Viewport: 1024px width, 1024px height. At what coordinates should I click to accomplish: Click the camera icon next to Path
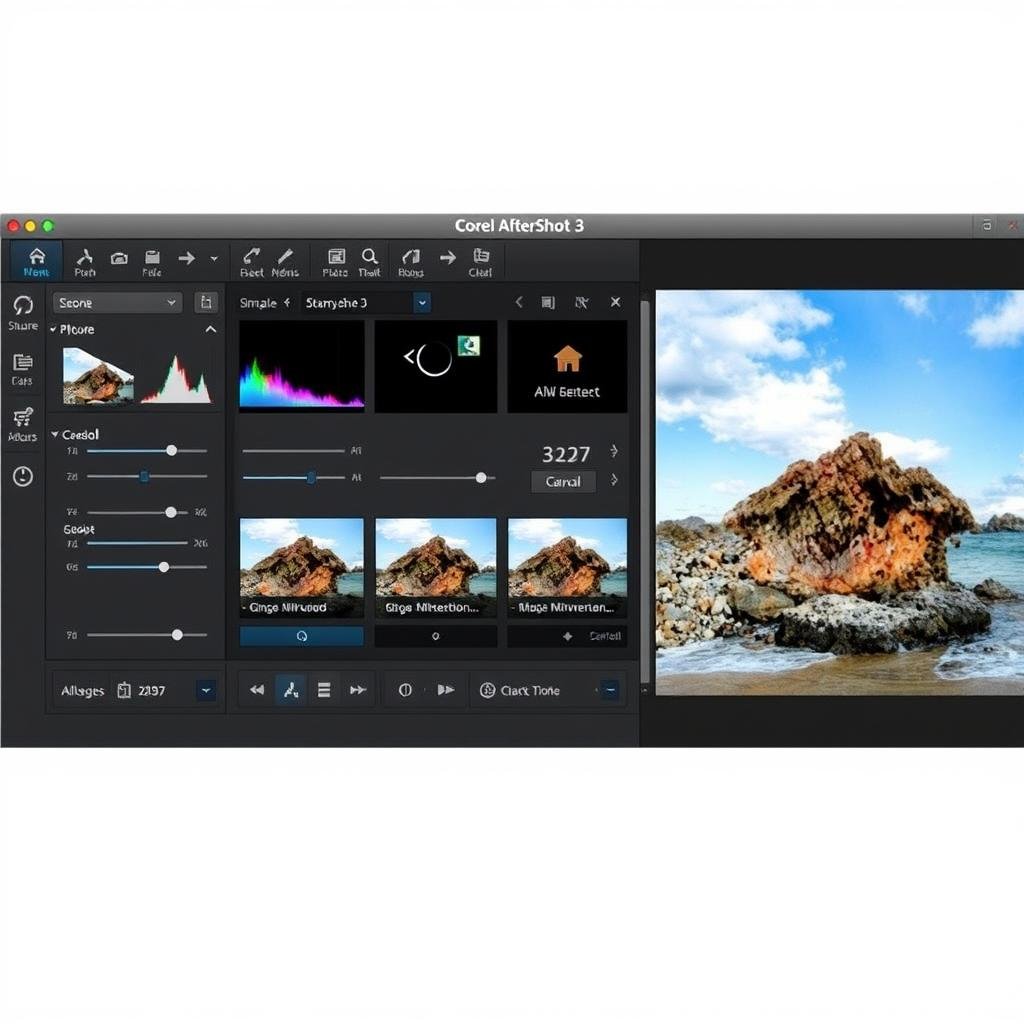[x=119, y=258]
